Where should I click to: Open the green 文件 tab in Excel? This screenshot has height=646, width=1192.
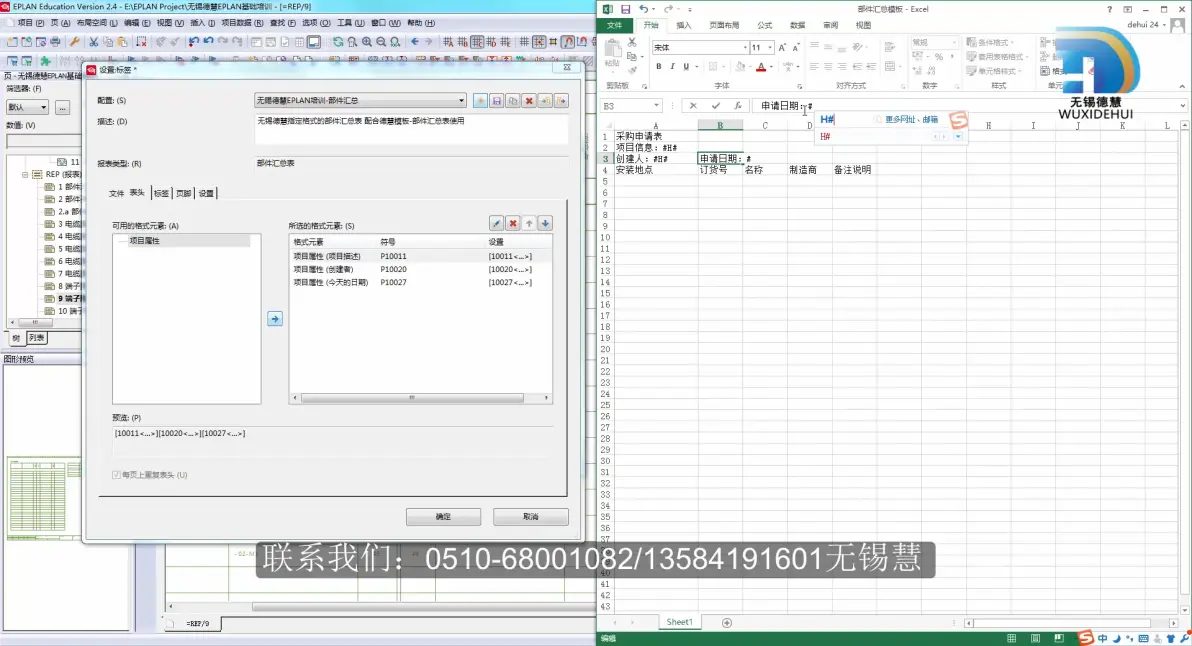614,25
